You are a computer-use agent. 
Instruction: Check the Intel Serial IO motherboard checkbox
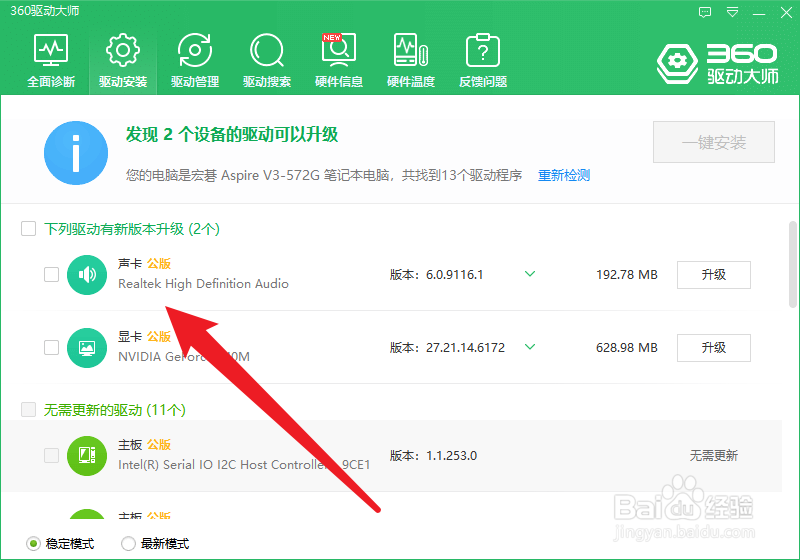tap(52, 455)
